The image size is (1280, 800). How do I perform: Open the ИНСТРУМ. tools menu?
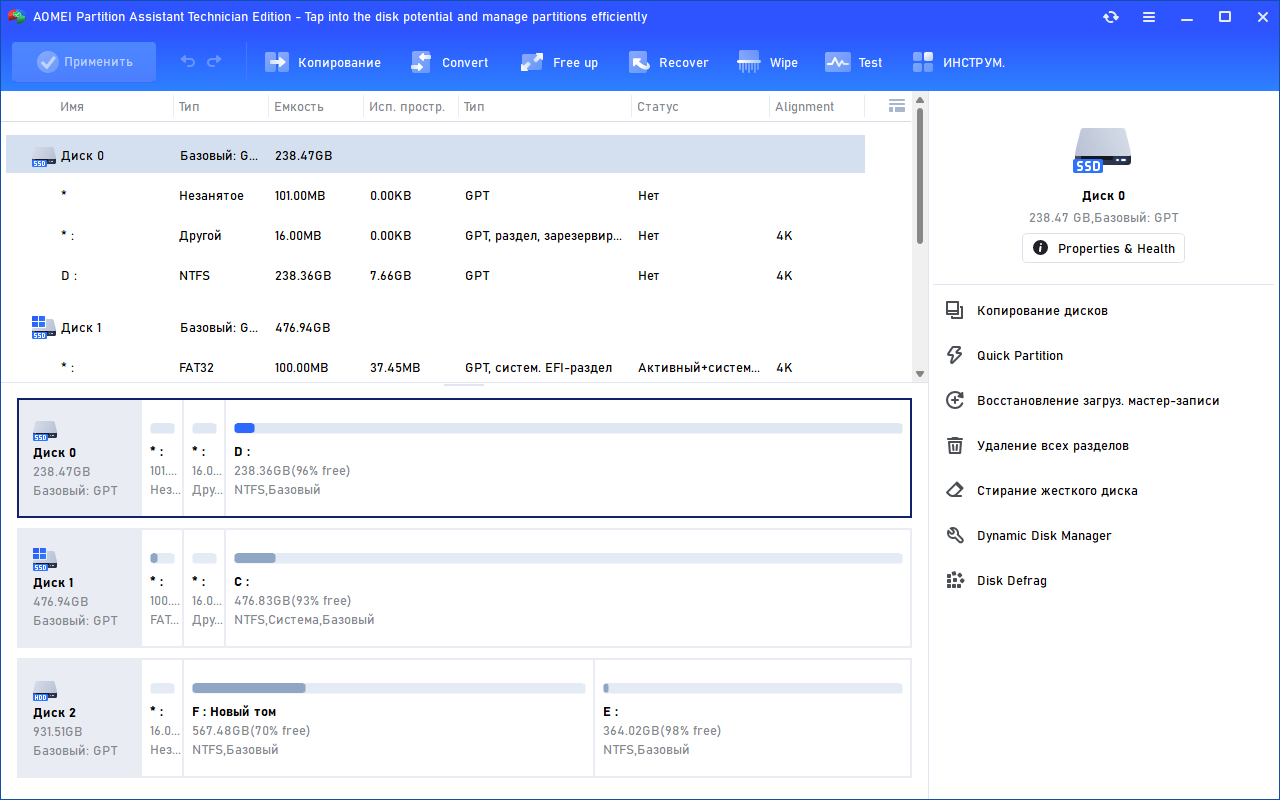[x=958, y=62]
